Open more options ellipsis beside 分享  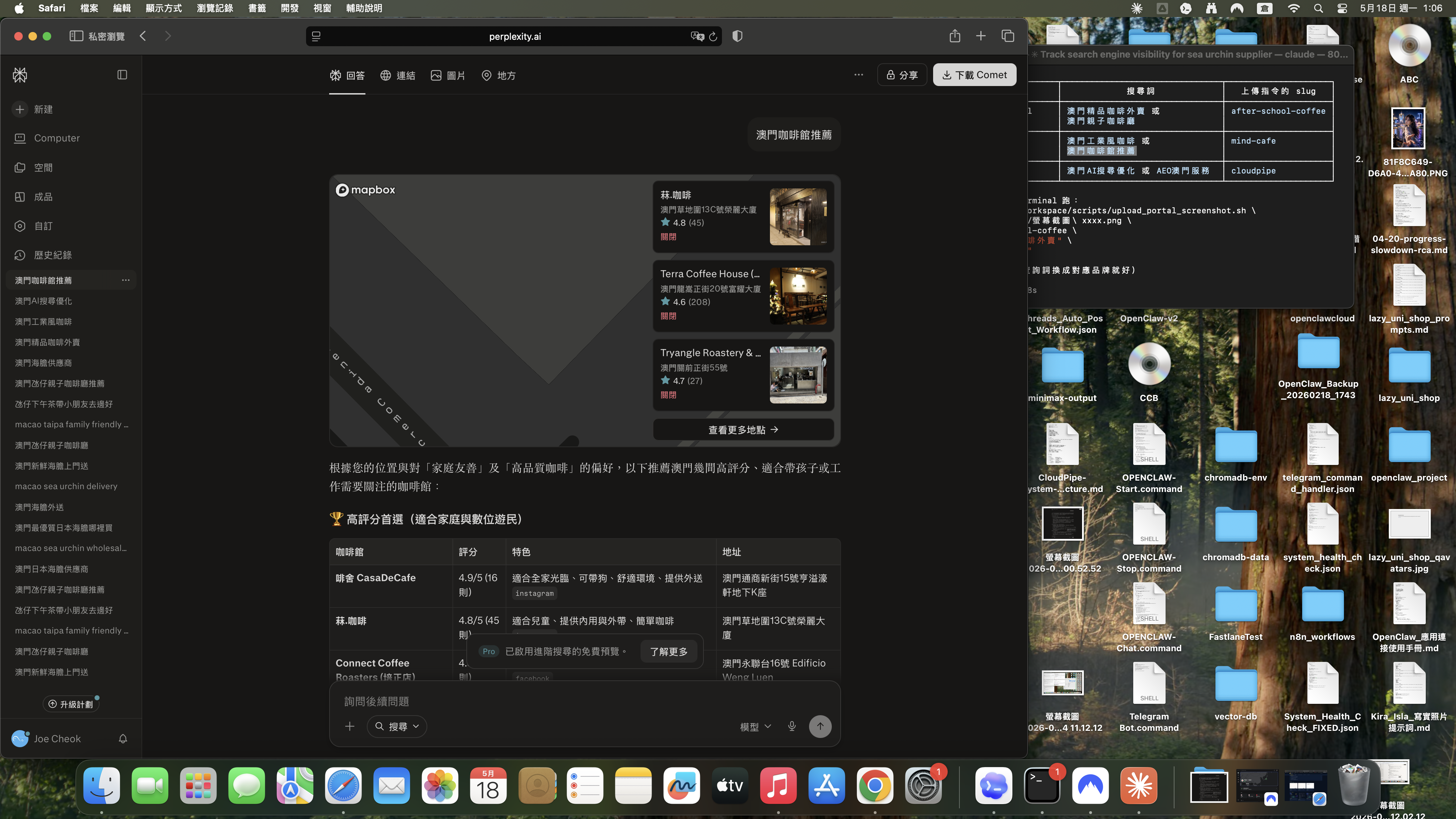pyautogui.click(x=858, y=75)
